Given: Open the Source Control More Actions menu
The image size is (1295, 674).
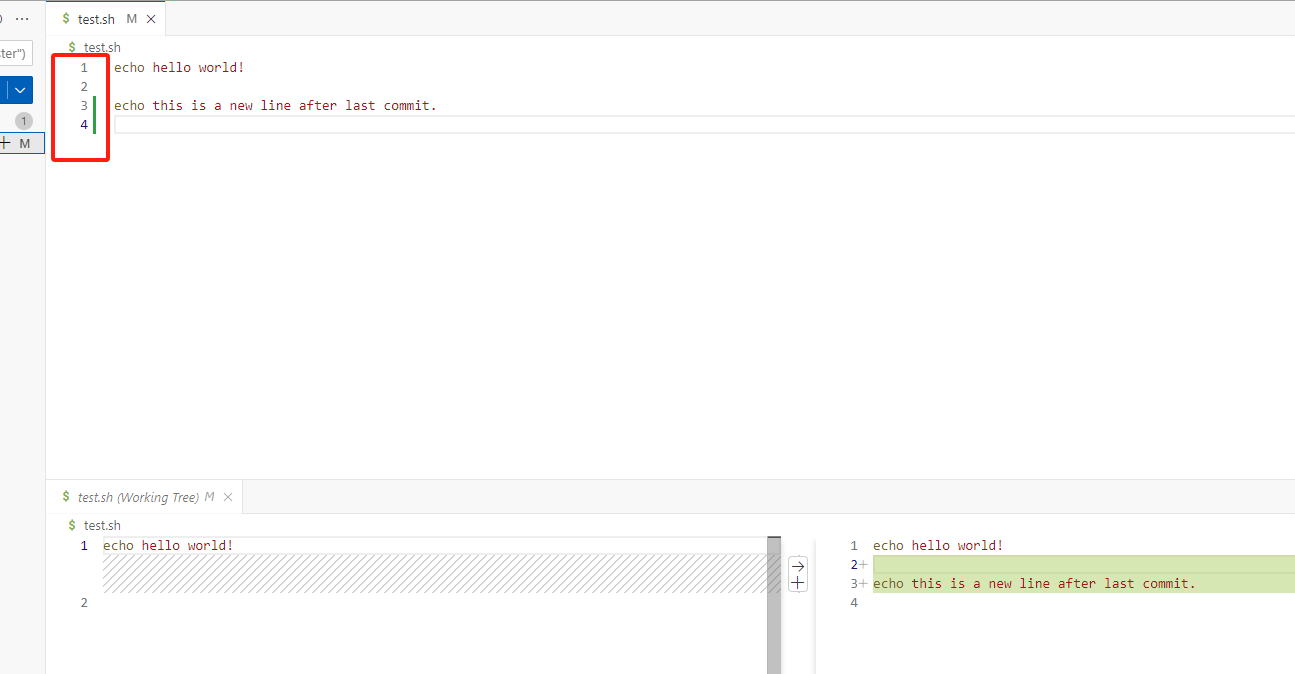Looking at the screenshot, I should [22, 17].
